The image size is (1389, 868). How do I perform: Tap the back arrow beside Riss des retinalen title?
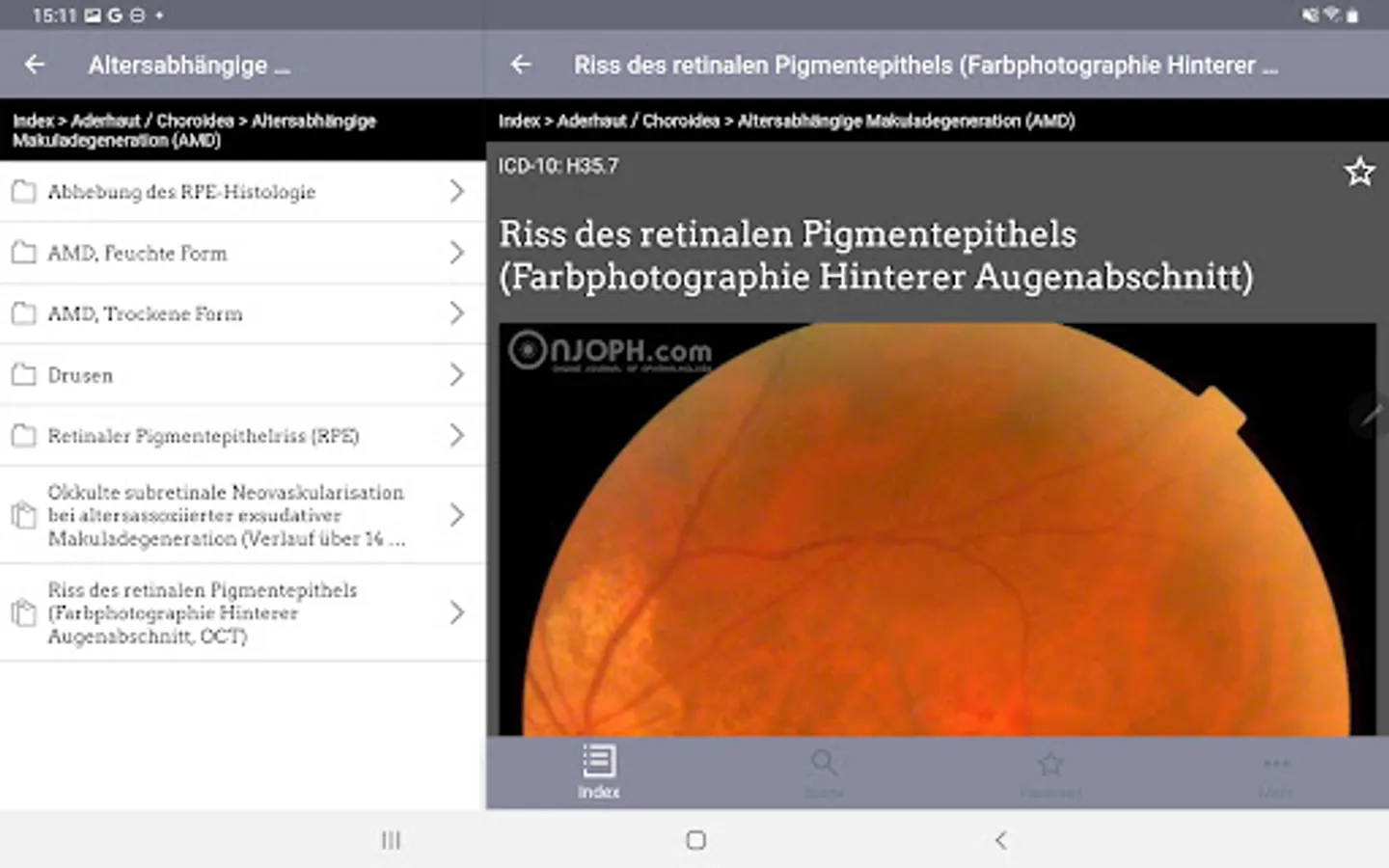click(x=521, y=65)
